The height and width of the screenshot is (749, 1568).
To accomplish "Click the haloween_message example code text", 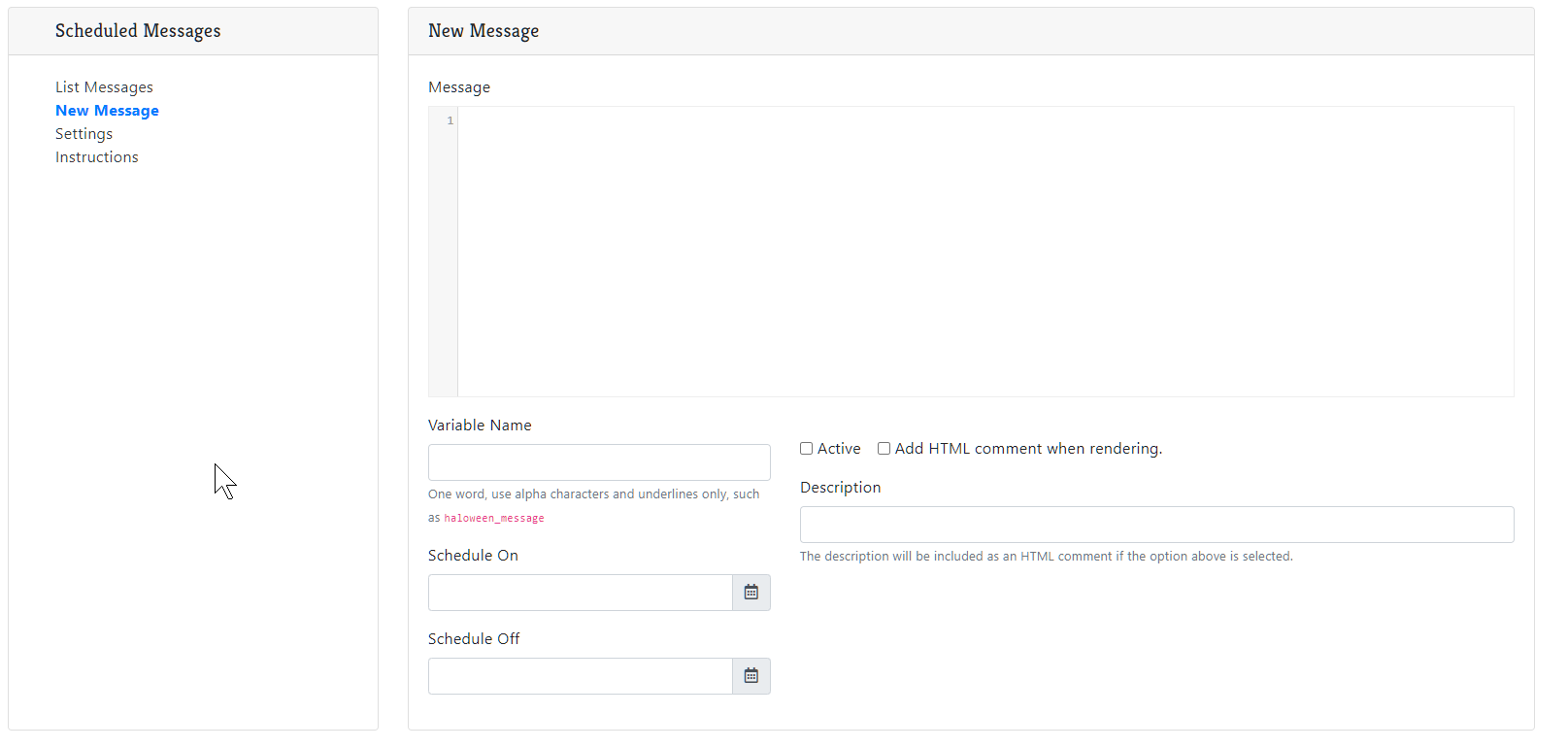I will 493,519.
